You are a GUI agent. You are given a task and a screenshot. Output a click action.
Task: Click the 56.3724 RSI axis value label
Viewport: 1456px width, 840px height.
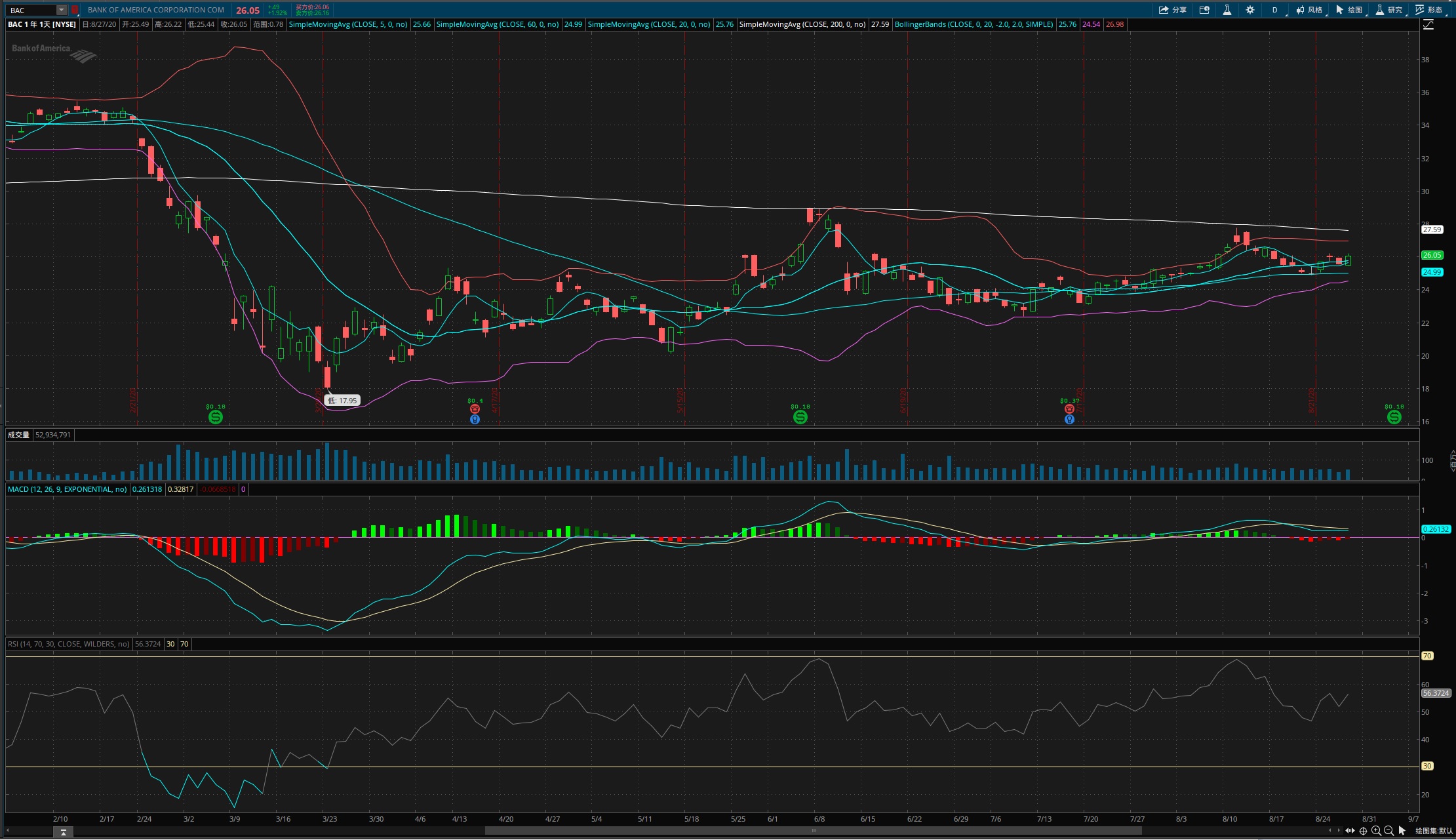pyautogui.click(x=1436, y=693)
